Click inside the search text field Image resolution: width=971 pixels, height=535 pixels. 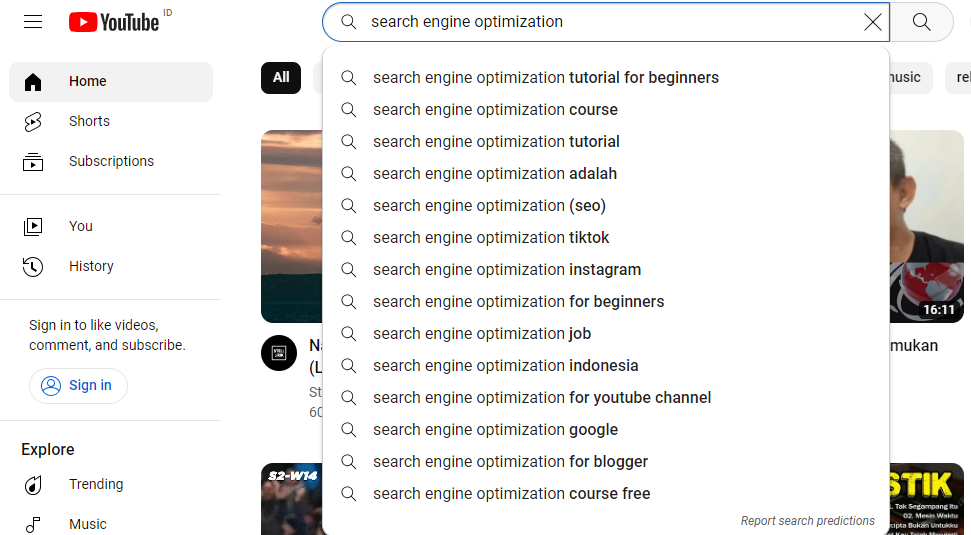pyautogui.click(x=607, y=22)
